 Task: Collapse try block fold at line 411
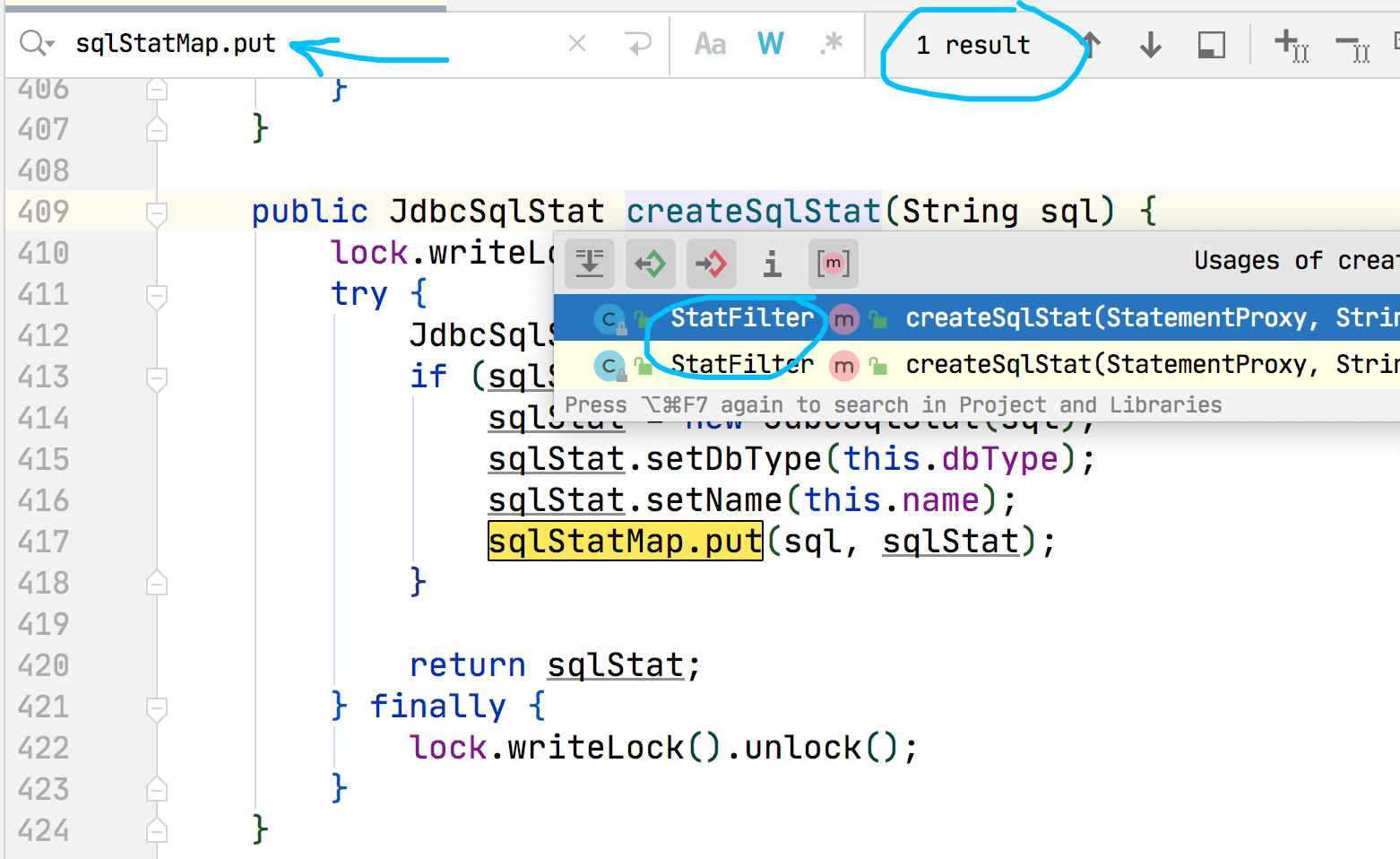coord(157,296)
